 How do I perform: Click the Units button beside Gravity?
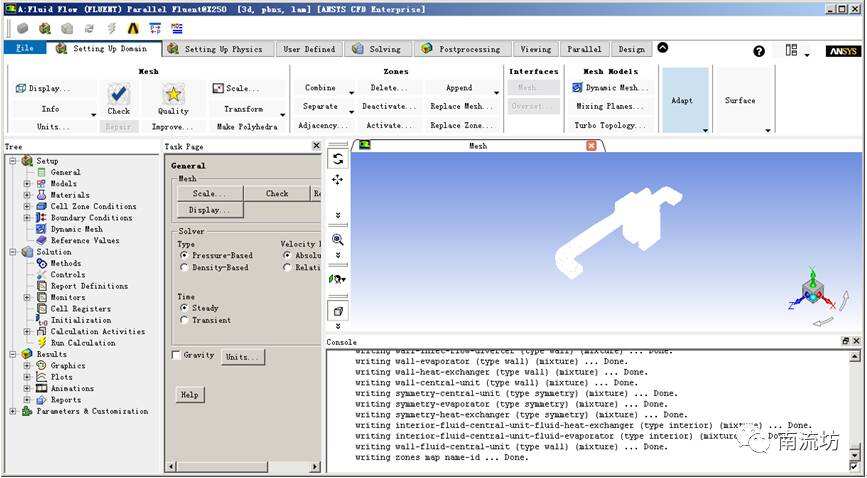(243, 357)
